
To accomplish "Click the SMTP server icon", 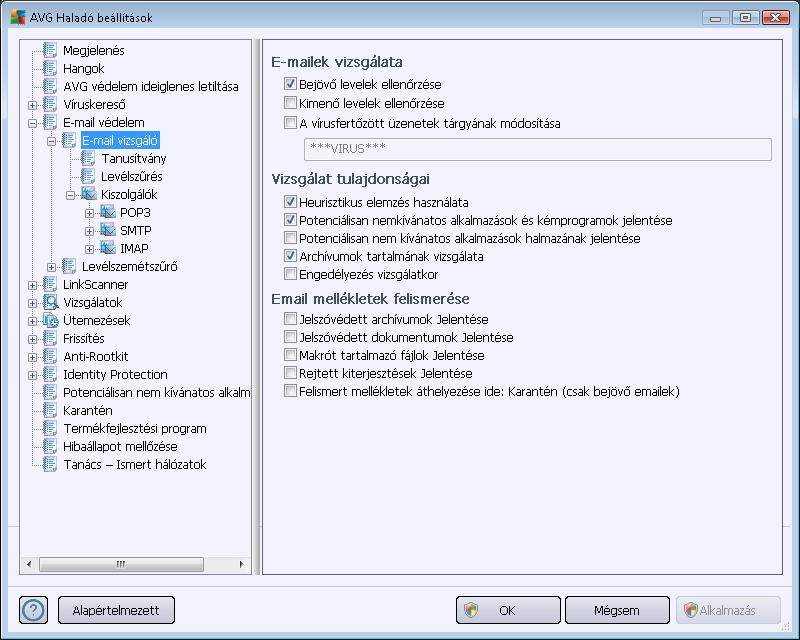I will [108, 230].
